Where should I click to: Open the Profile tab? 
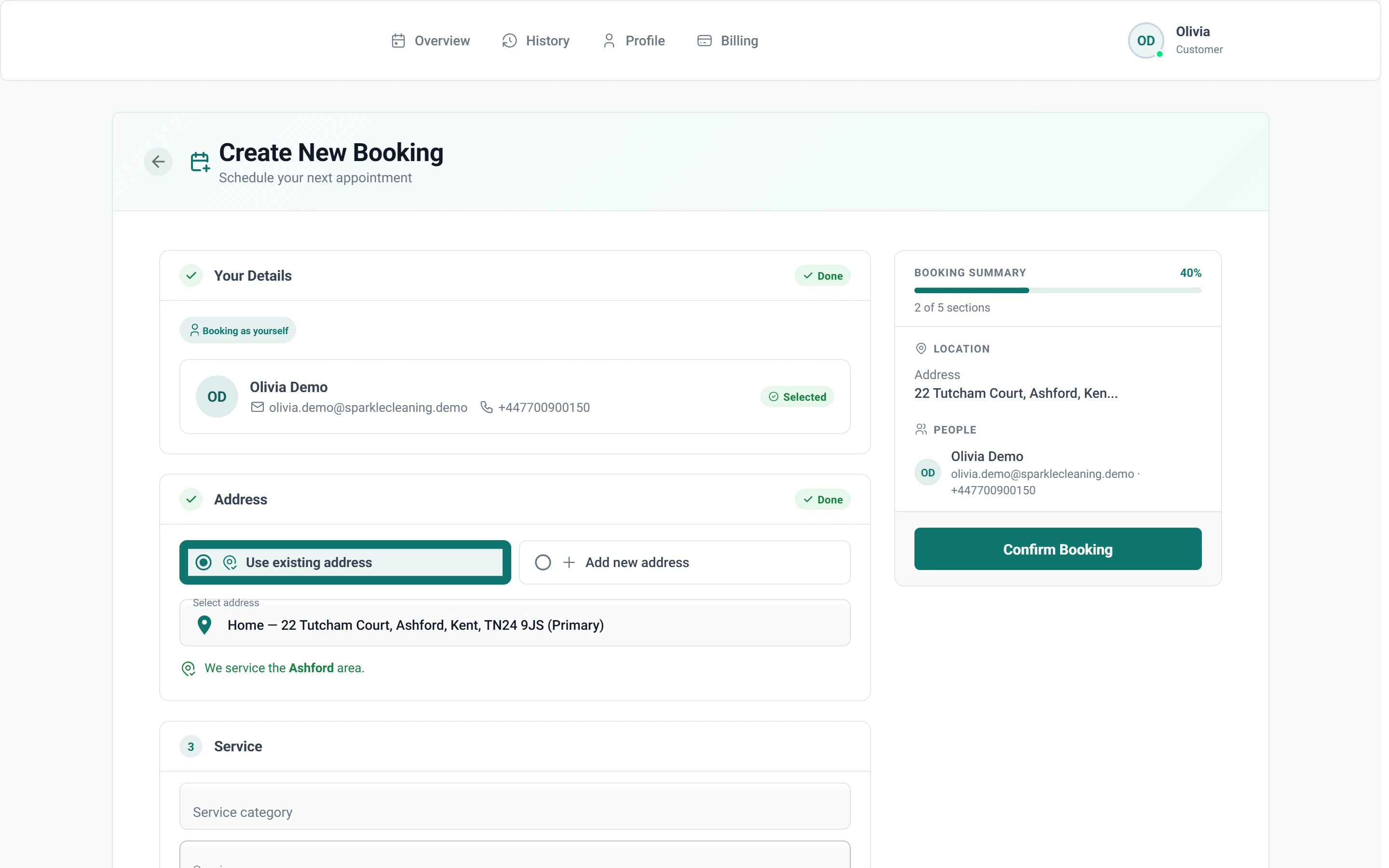[x=634, y=41]
